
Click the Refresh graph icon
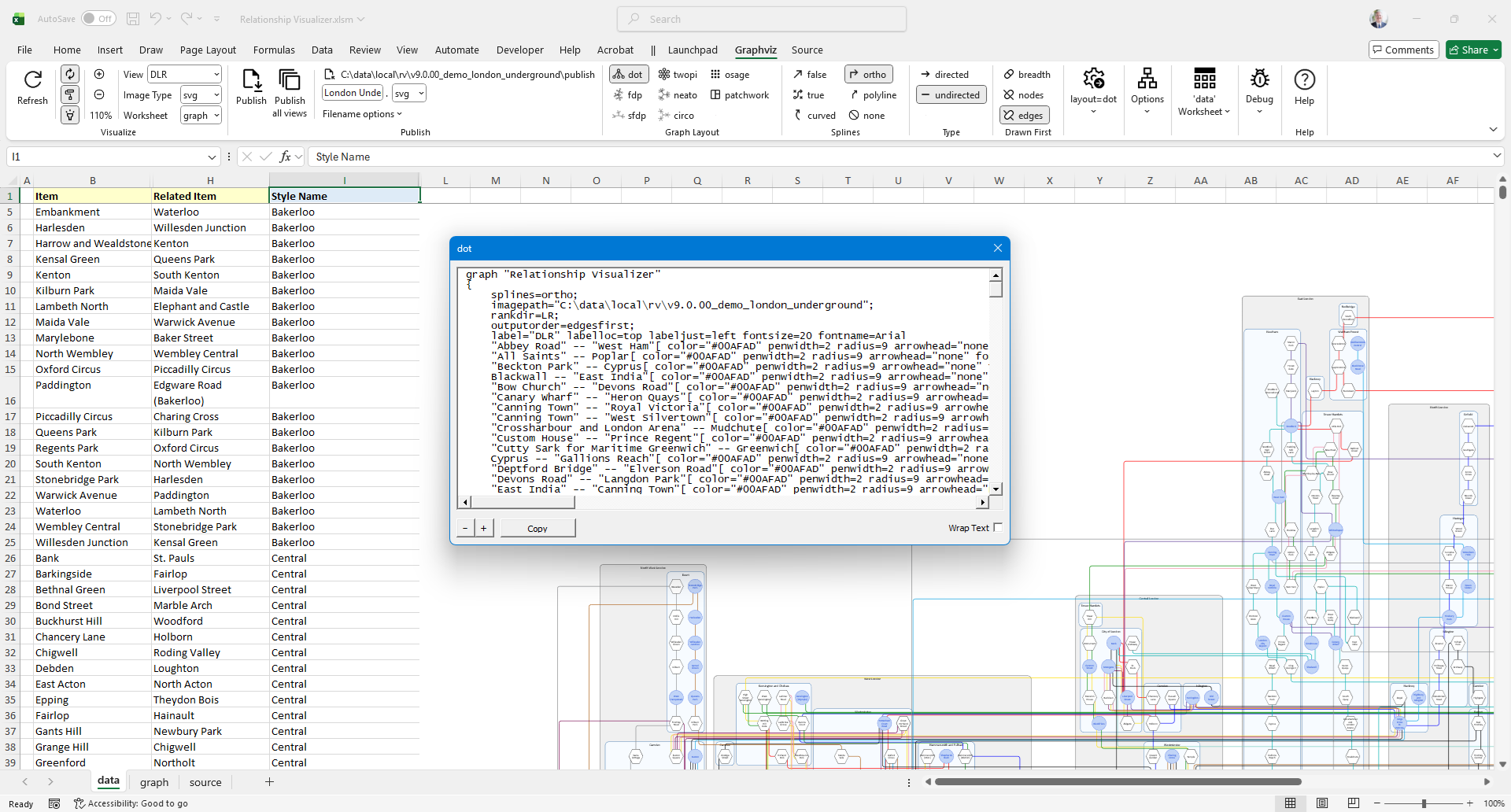point(32,80)
